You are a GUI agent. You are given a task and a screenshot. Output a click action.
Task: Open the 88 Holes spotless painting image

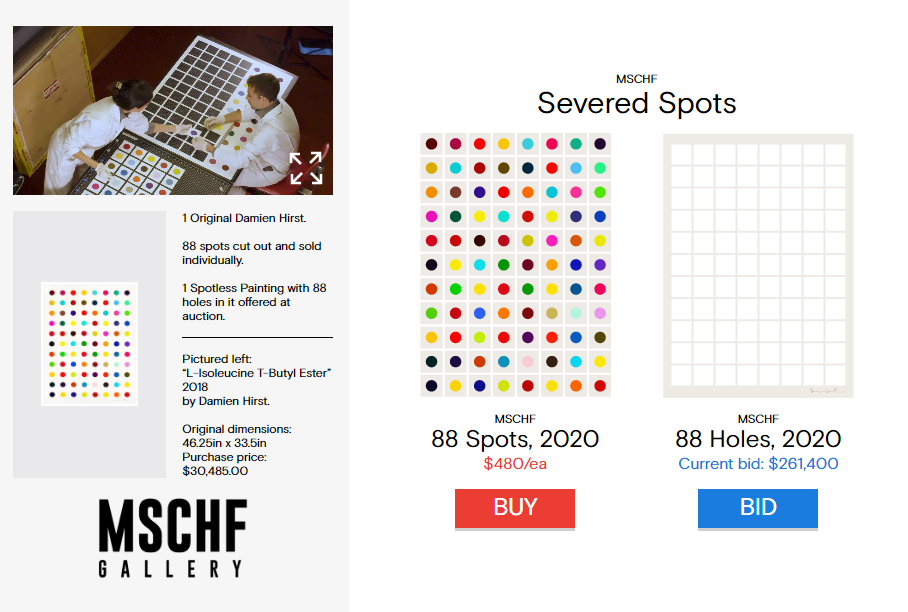tap(758, 265)
